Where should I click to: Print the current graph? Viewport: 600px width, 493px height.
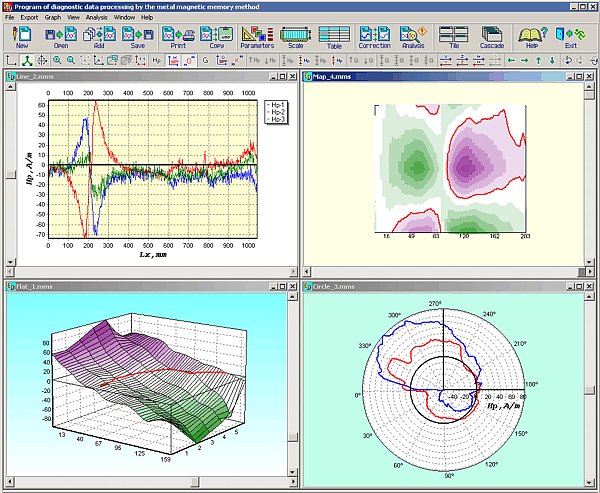pyautogui.click(x=178, y=38)
